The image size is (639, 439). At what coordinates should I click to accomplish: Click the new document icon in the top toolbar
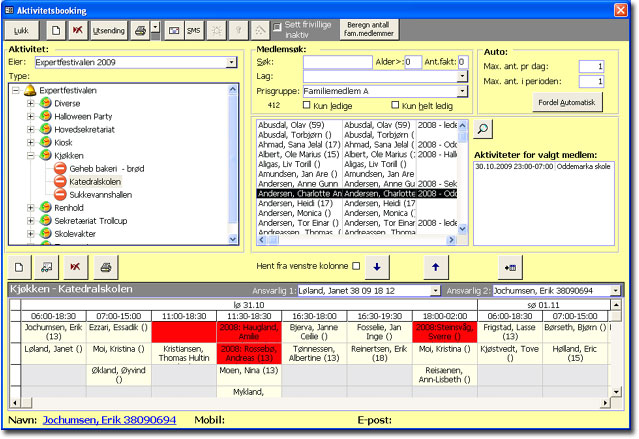click(56, 31)
